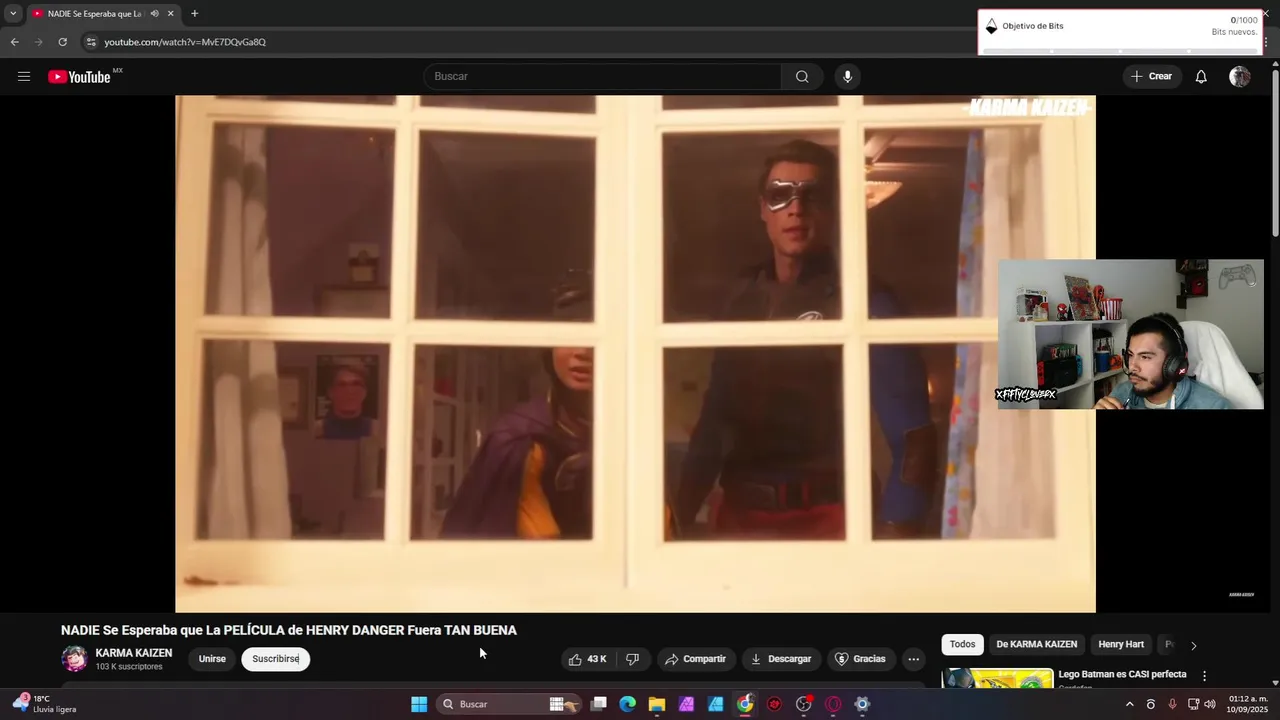Open the volume tray icon
The image size is (1280, 720).
pyautogui.click(x=1210, y=704)
